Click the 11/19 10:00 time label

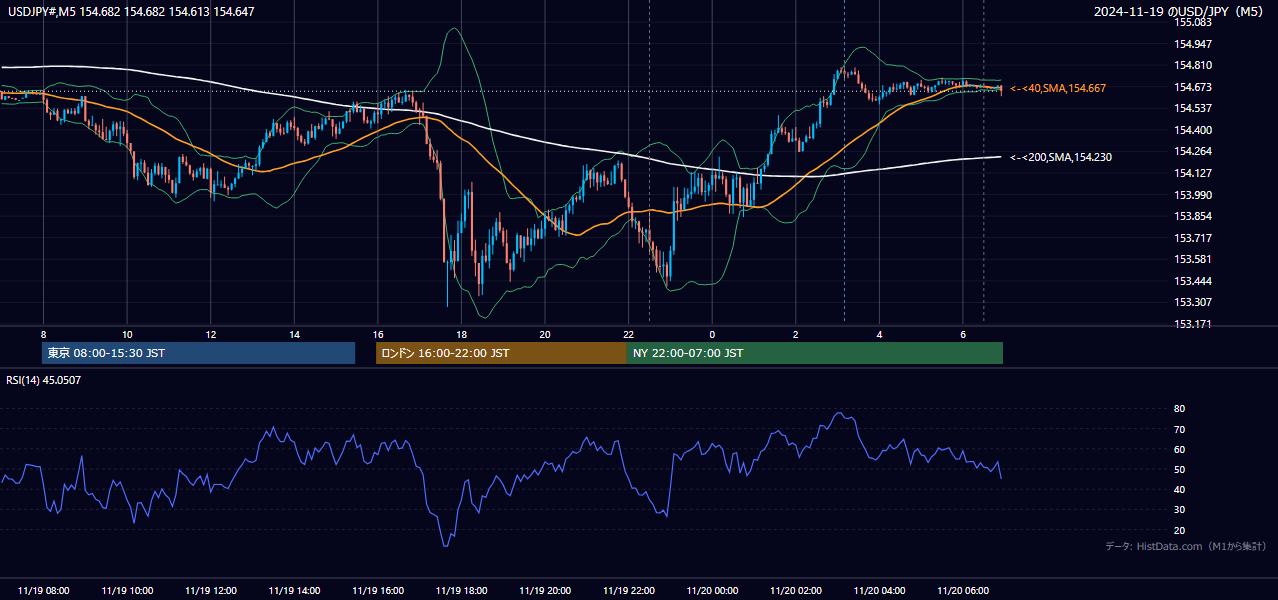(x=127, y=591)
